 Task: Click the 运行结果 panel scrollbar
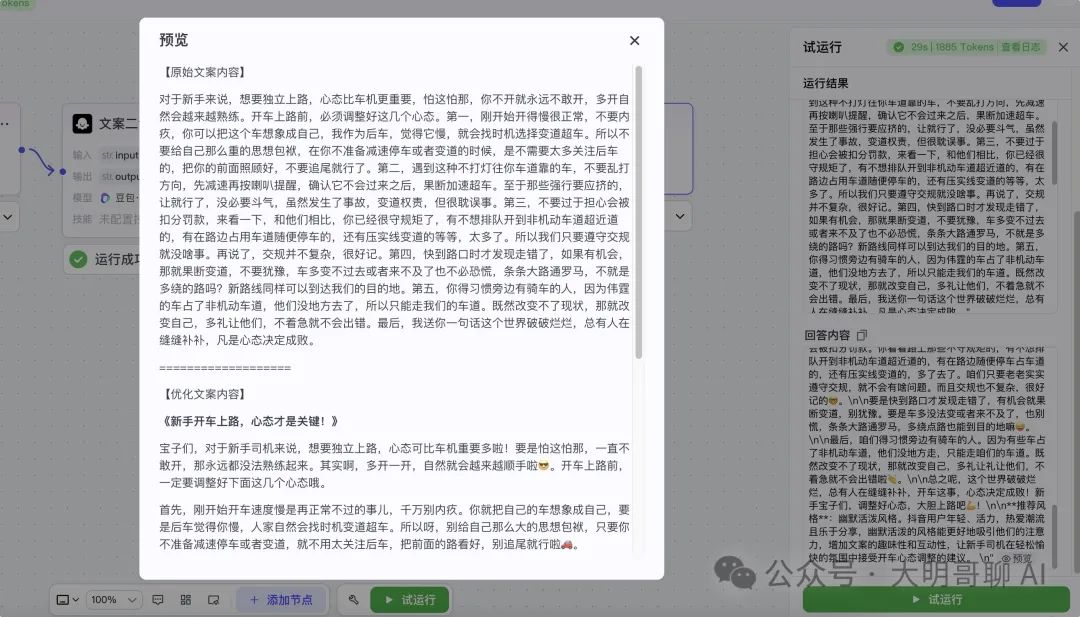point(1054,148)
